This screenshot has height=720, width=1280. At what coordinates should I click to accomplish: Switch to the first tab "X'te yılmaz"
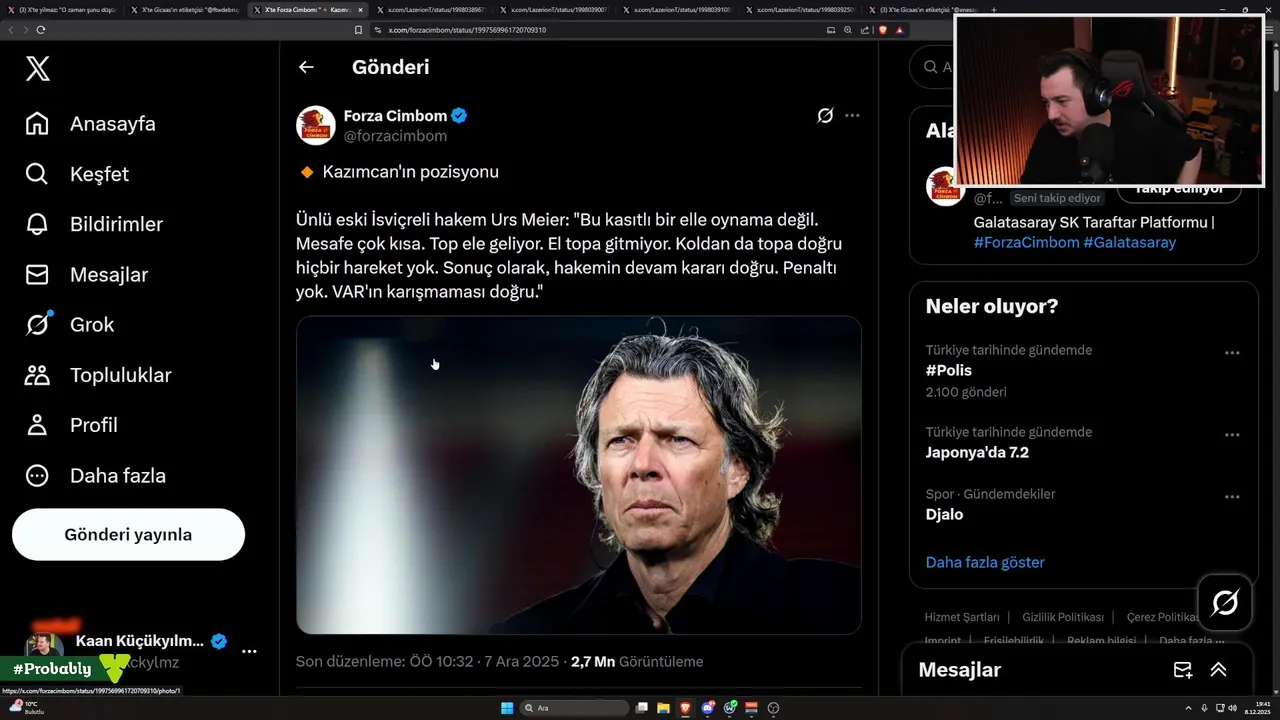[62, 9]
